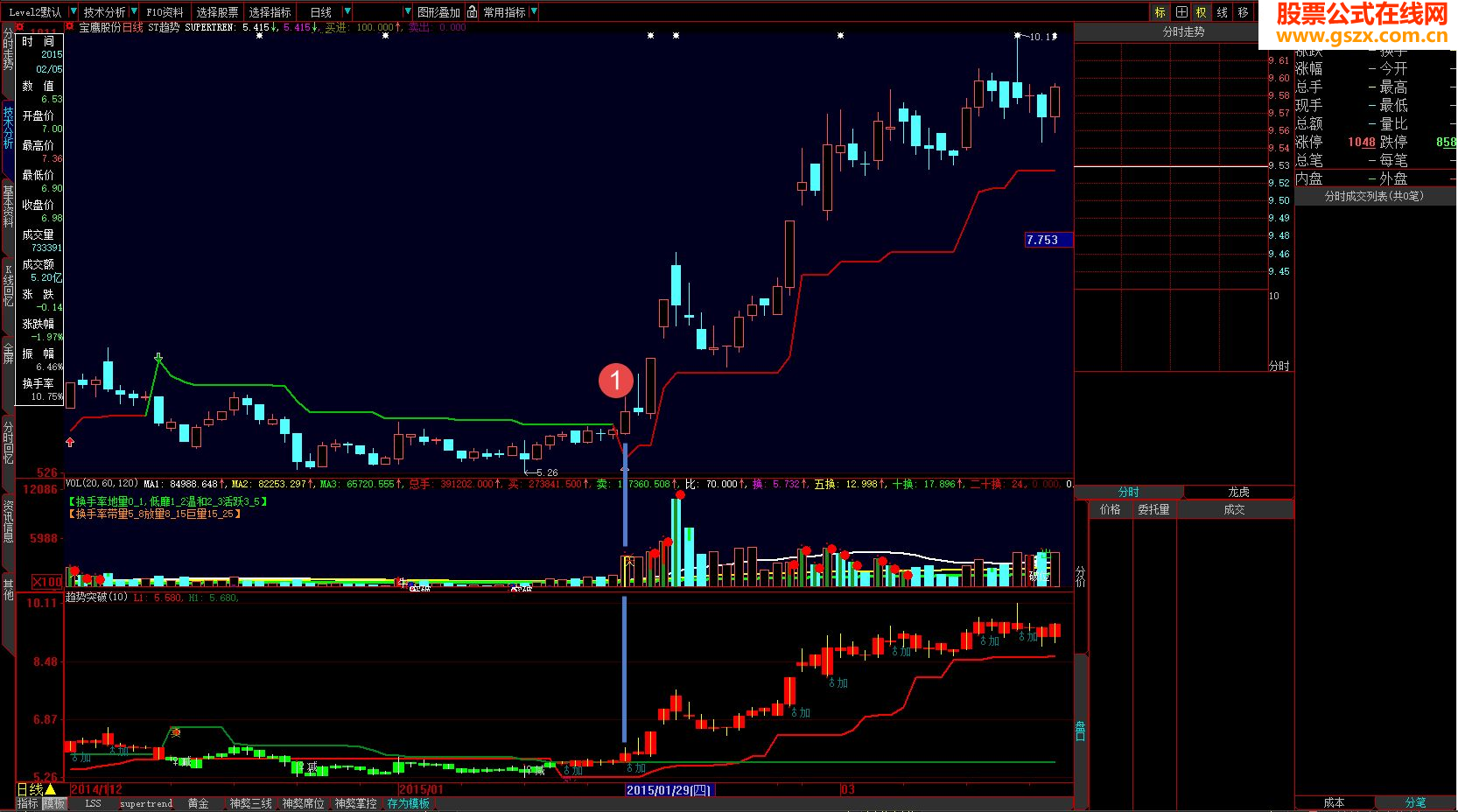Click the VOL(20,60,120) indicator title
Screen dimensions: 1458x812
coord(102,483)
